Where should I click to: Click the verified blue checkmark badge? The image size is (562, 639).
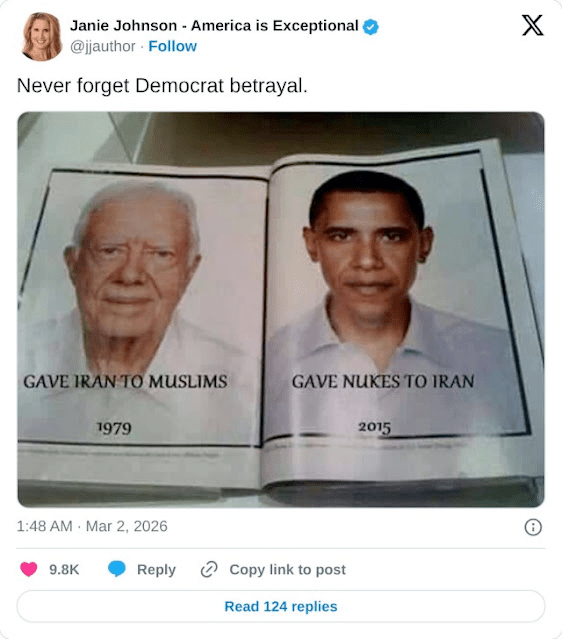coord(370,27)
